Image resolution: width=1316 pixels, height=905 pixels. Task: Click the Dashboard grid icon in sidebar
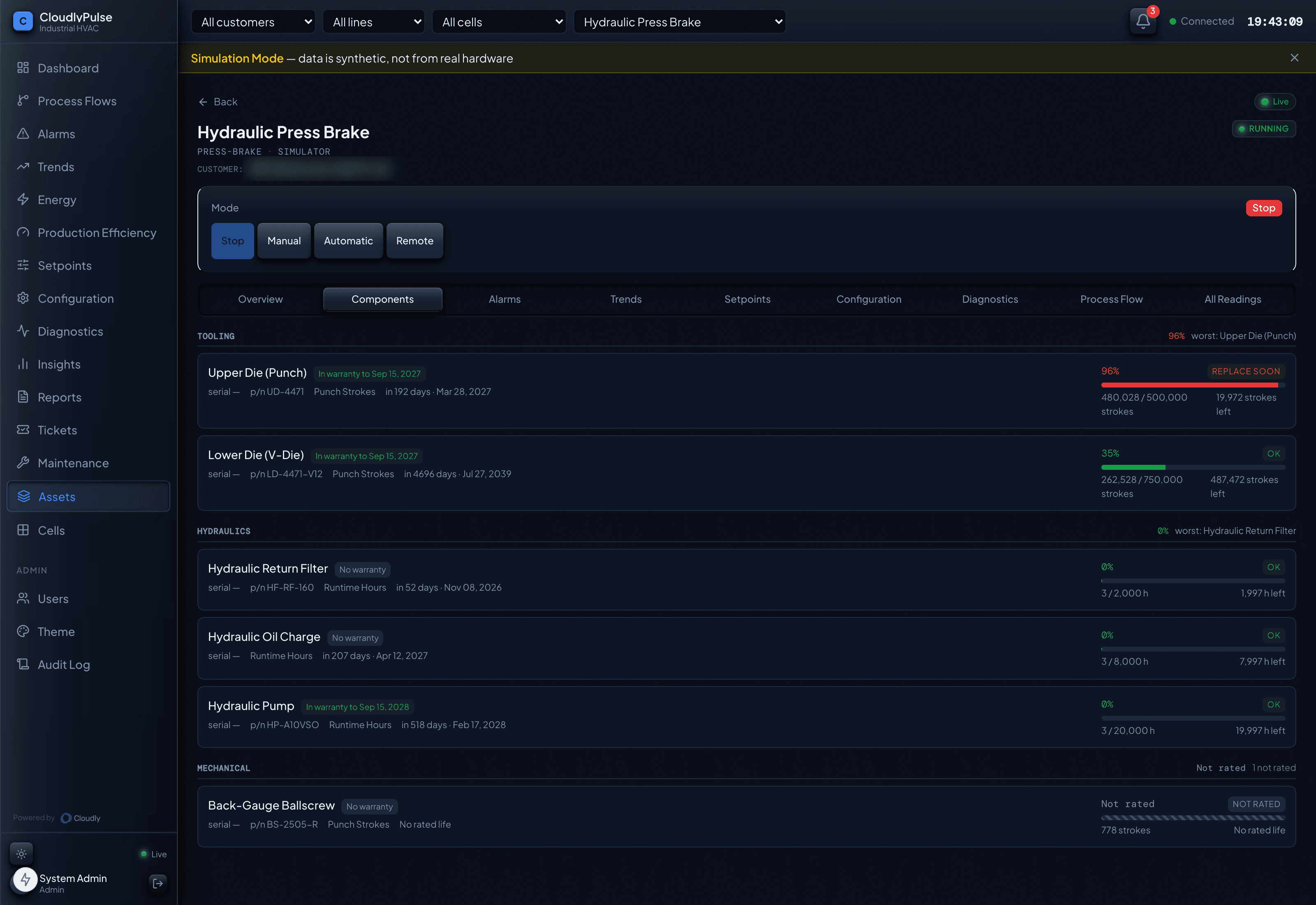pyautogui.click(x=23, y=68)
